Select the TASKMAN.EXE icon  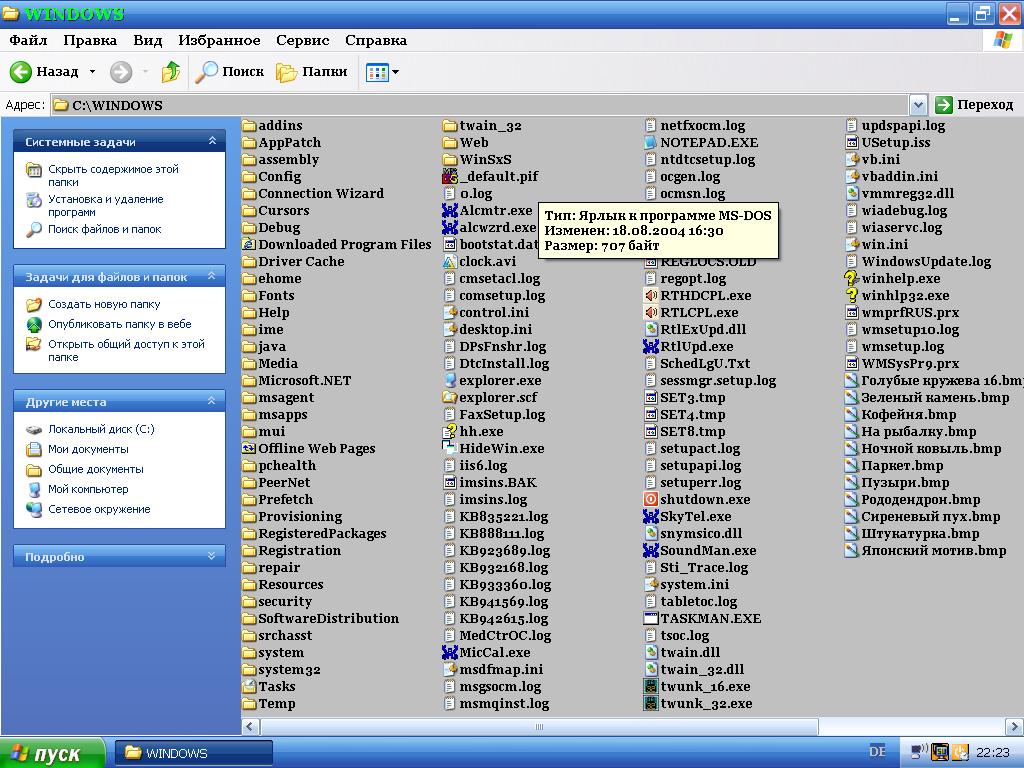click(x=650, y=618)
